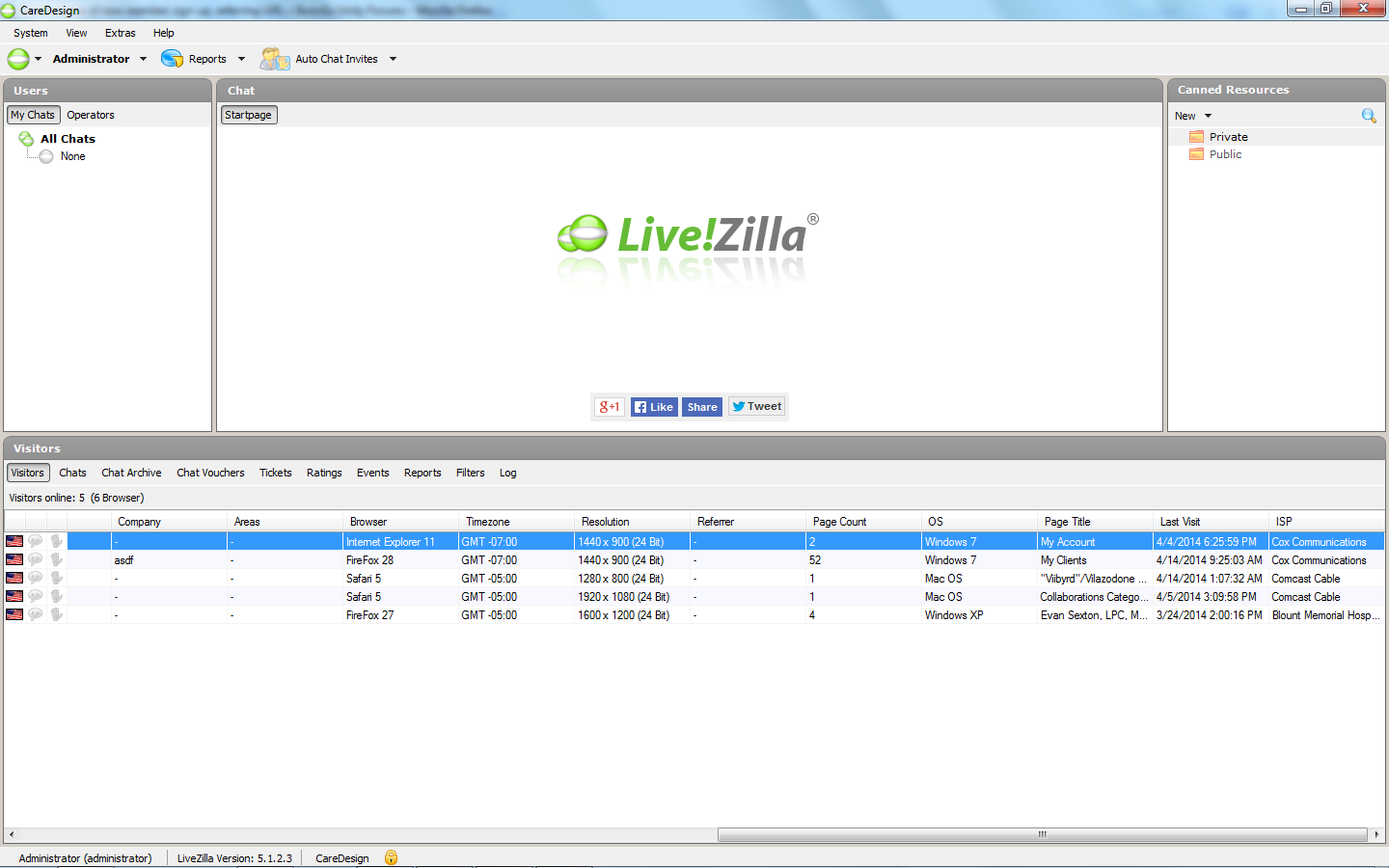Click the '4/5/2014 3:09:58 PM' last visit cell
The width and height of the screenshot is (1389, 868).
tap(1212, 597)
